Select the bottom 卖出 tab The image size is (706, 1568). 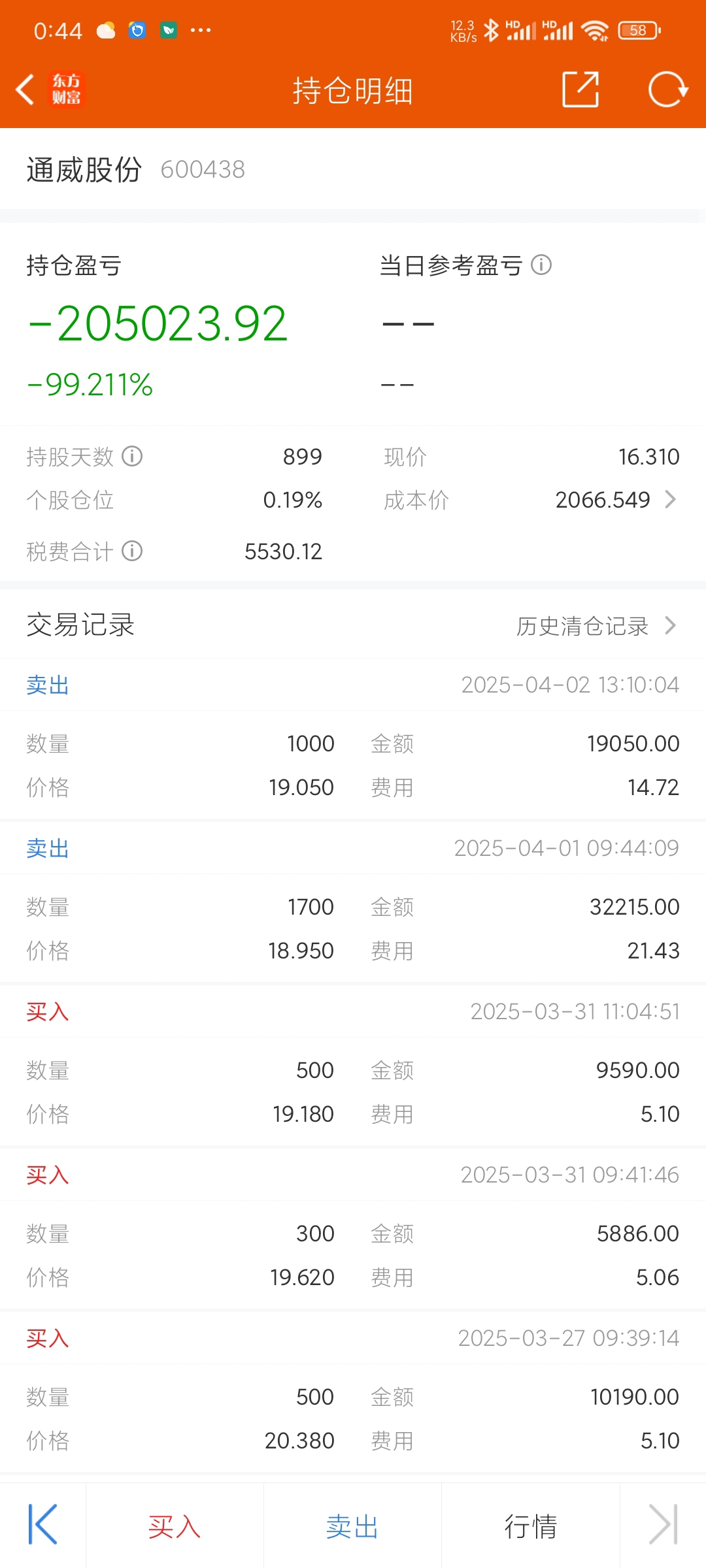click(x=352, y=1526)
